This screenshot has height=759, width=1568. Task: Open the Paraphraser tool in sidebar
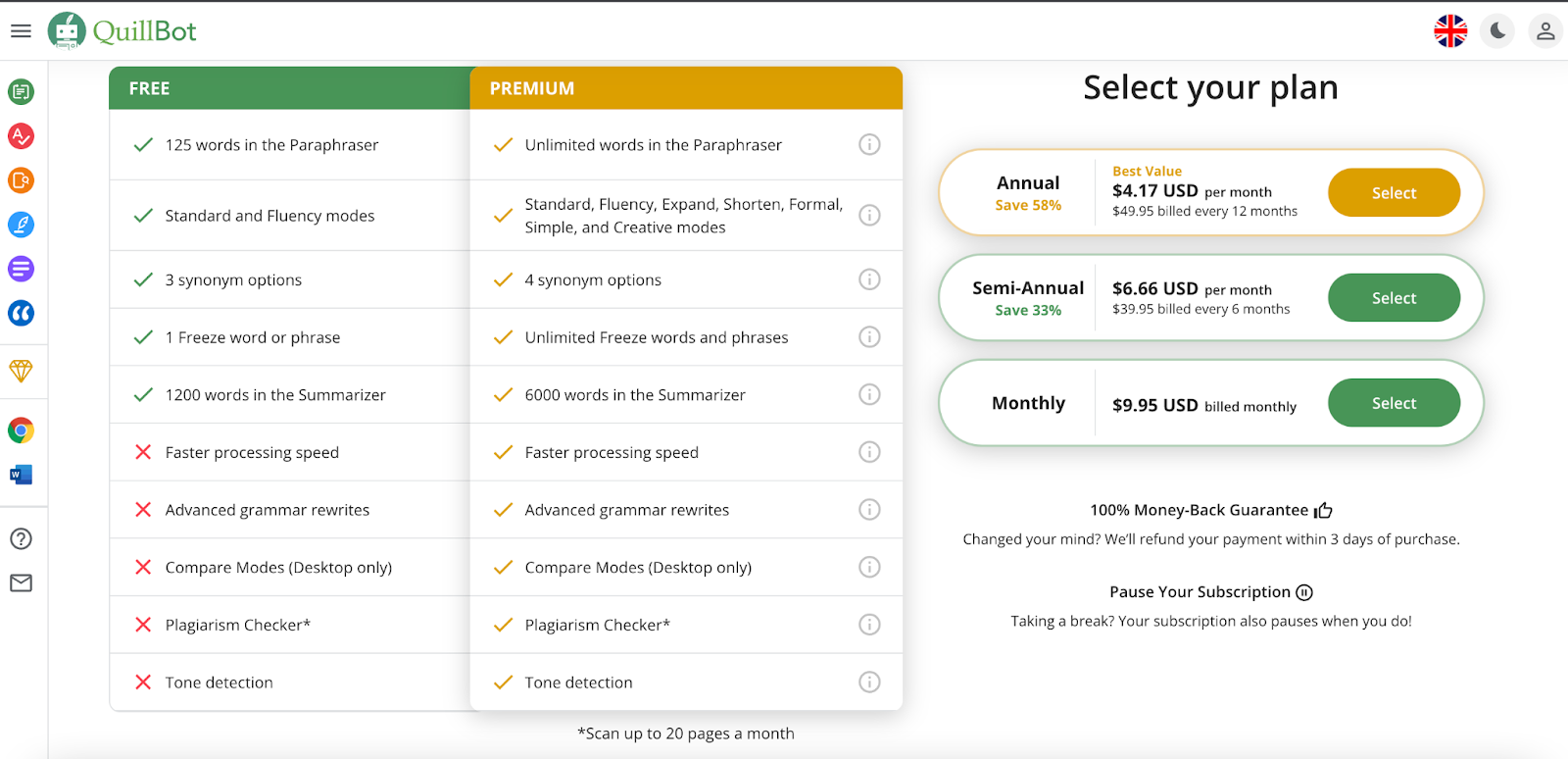tap(21, 92)
